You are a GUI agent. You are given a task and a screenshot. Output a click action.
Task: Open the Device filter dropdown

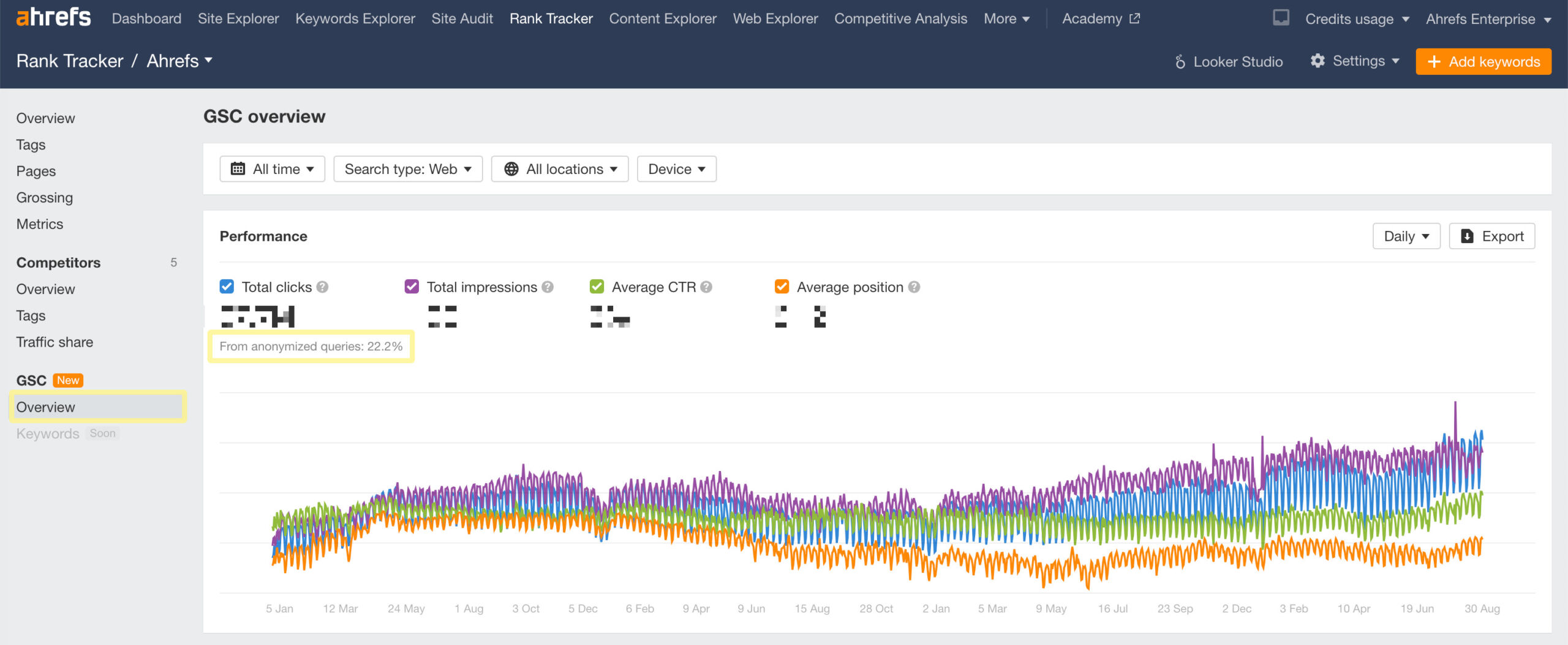(x=676, y=169)
